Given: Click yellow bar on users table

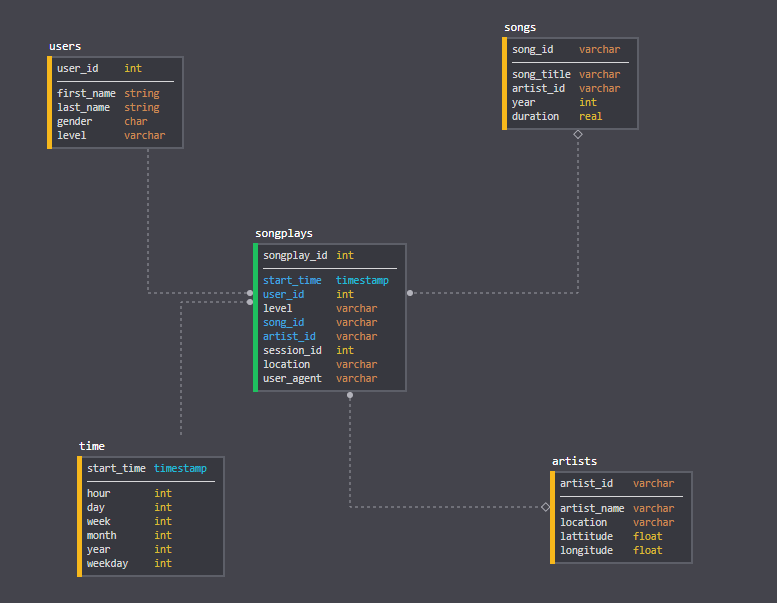Looking at the screenshot, I should 50,103.
